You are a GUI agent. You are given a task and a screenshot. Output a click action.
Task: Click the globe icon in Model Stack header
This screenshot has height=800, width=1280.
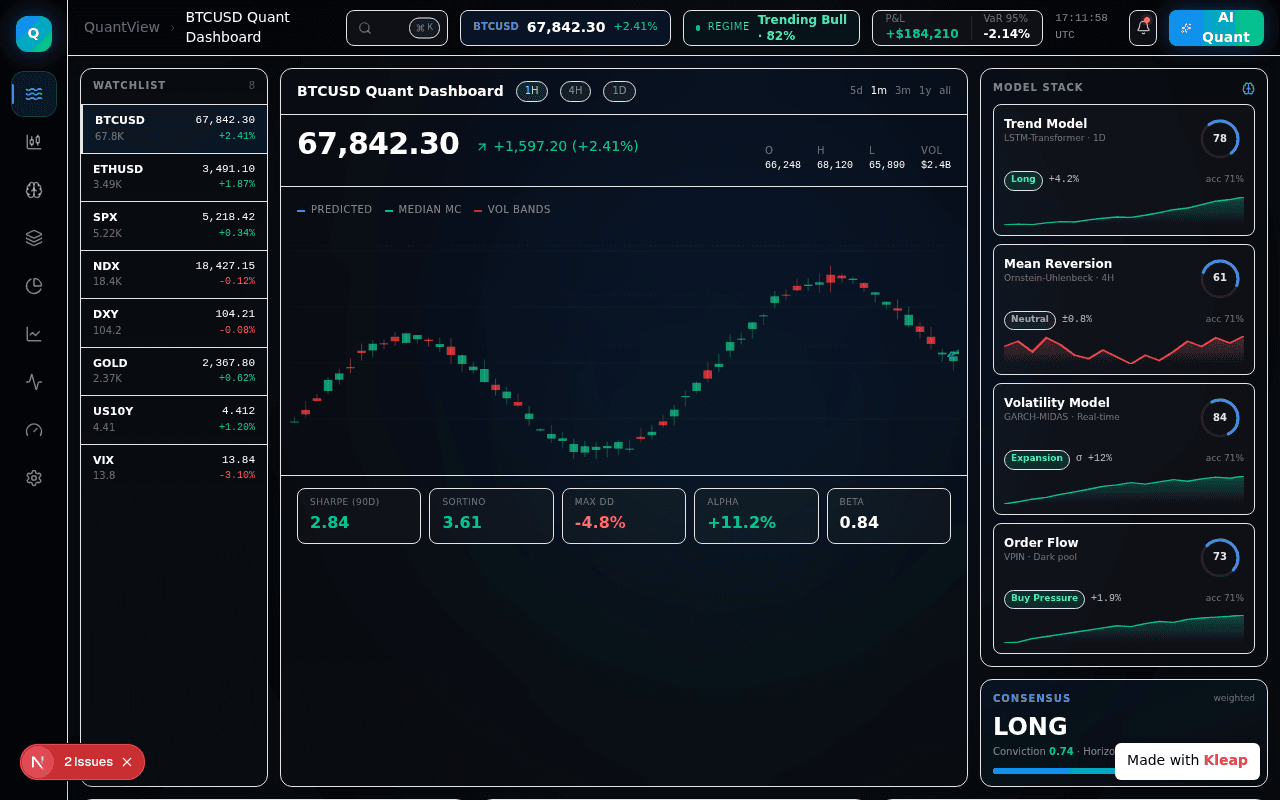(1248, 88)
